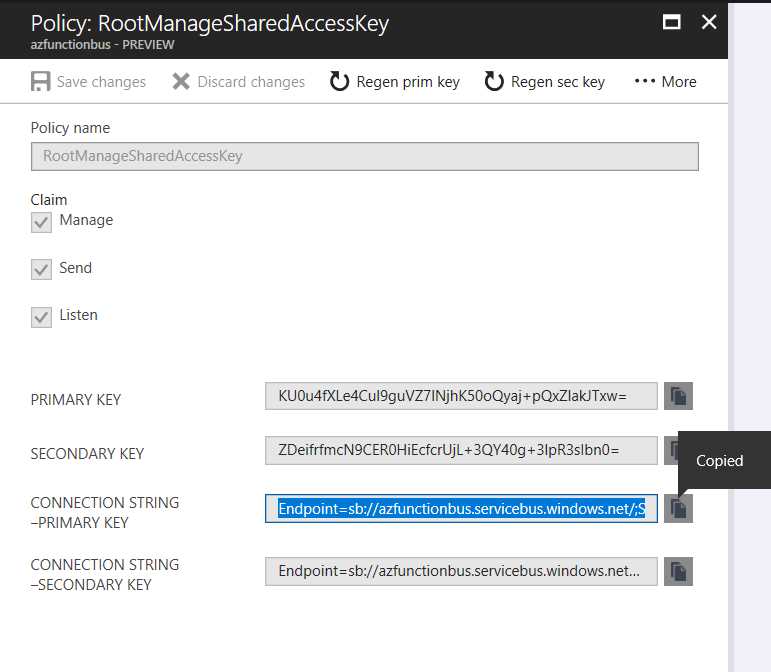Select the Policy name input field
Viewport: 771px width, 672px height.
(365, 156)
